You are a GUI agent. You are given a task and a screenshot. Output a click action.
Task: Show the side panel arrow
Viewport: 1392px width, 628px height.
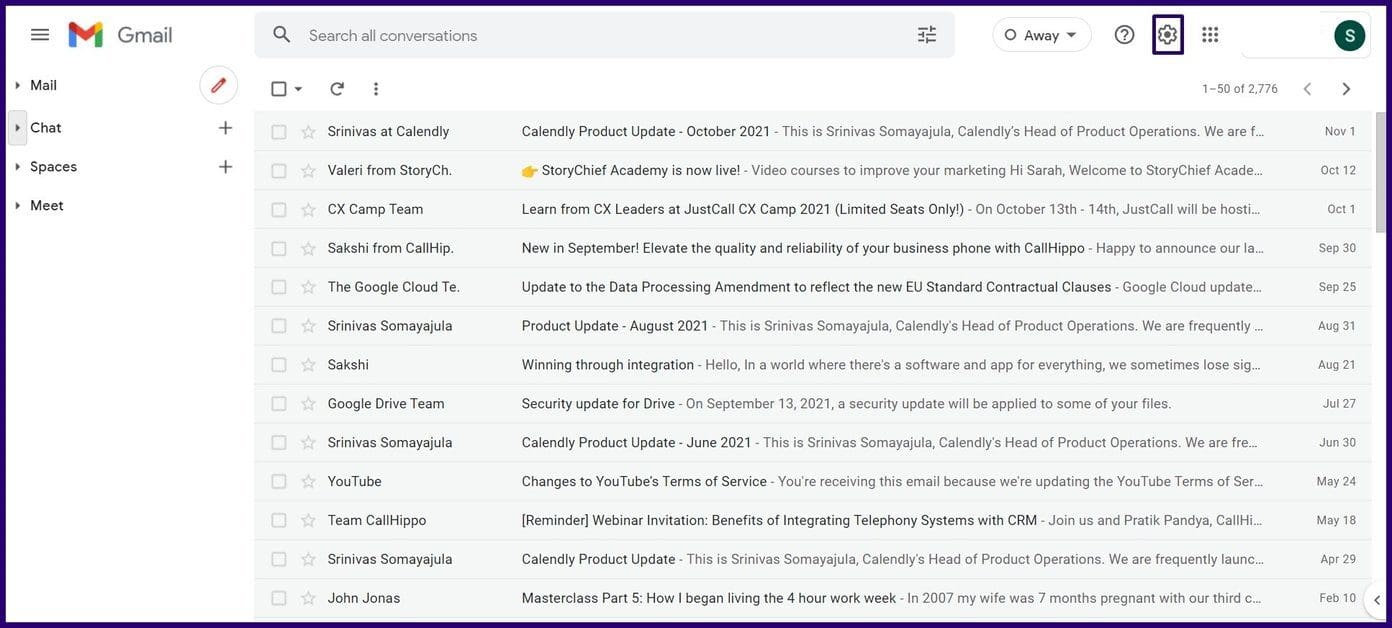(x=1378, y=600)
